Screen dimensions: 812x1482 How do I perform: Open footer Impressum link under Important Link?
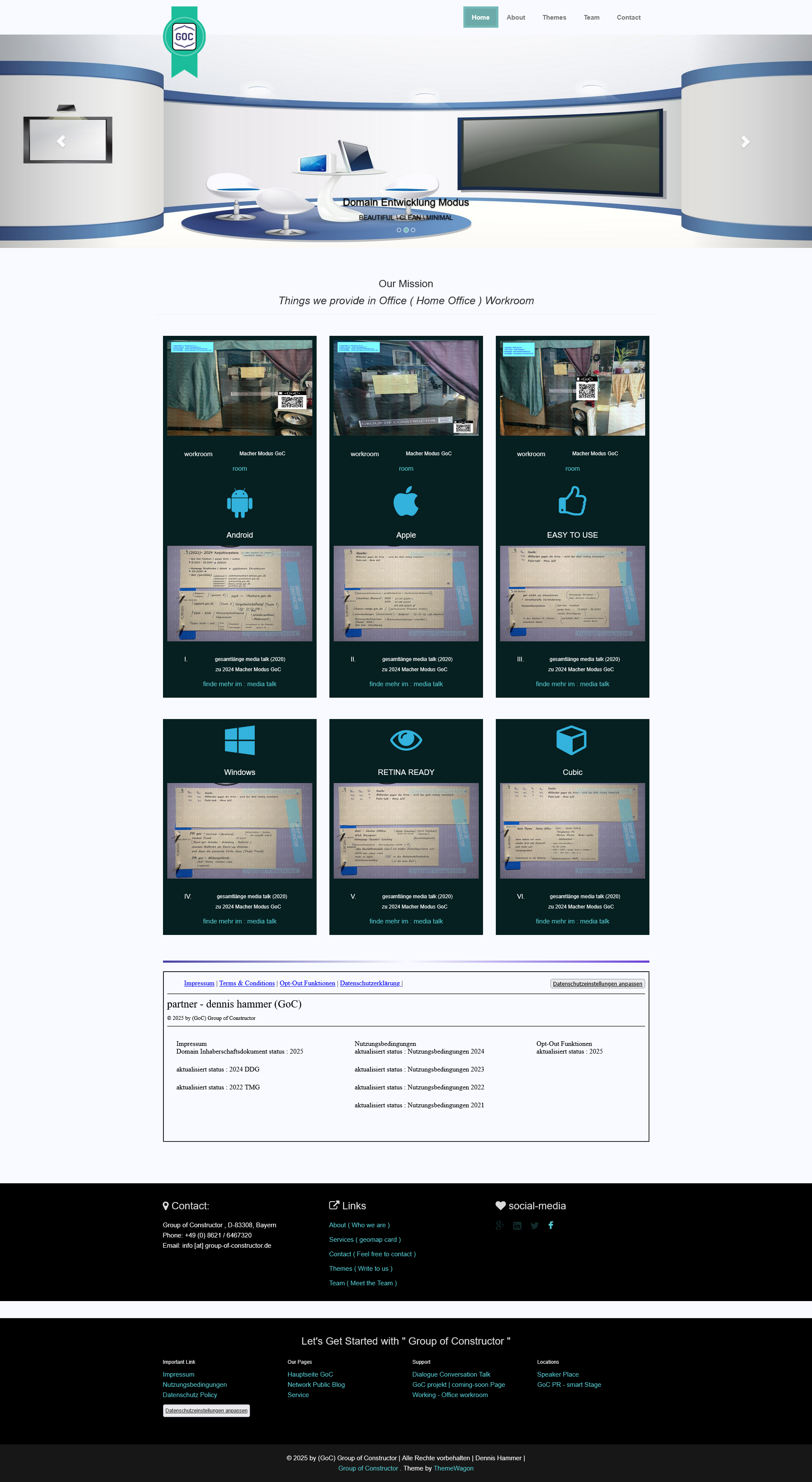pos(178,1374)
